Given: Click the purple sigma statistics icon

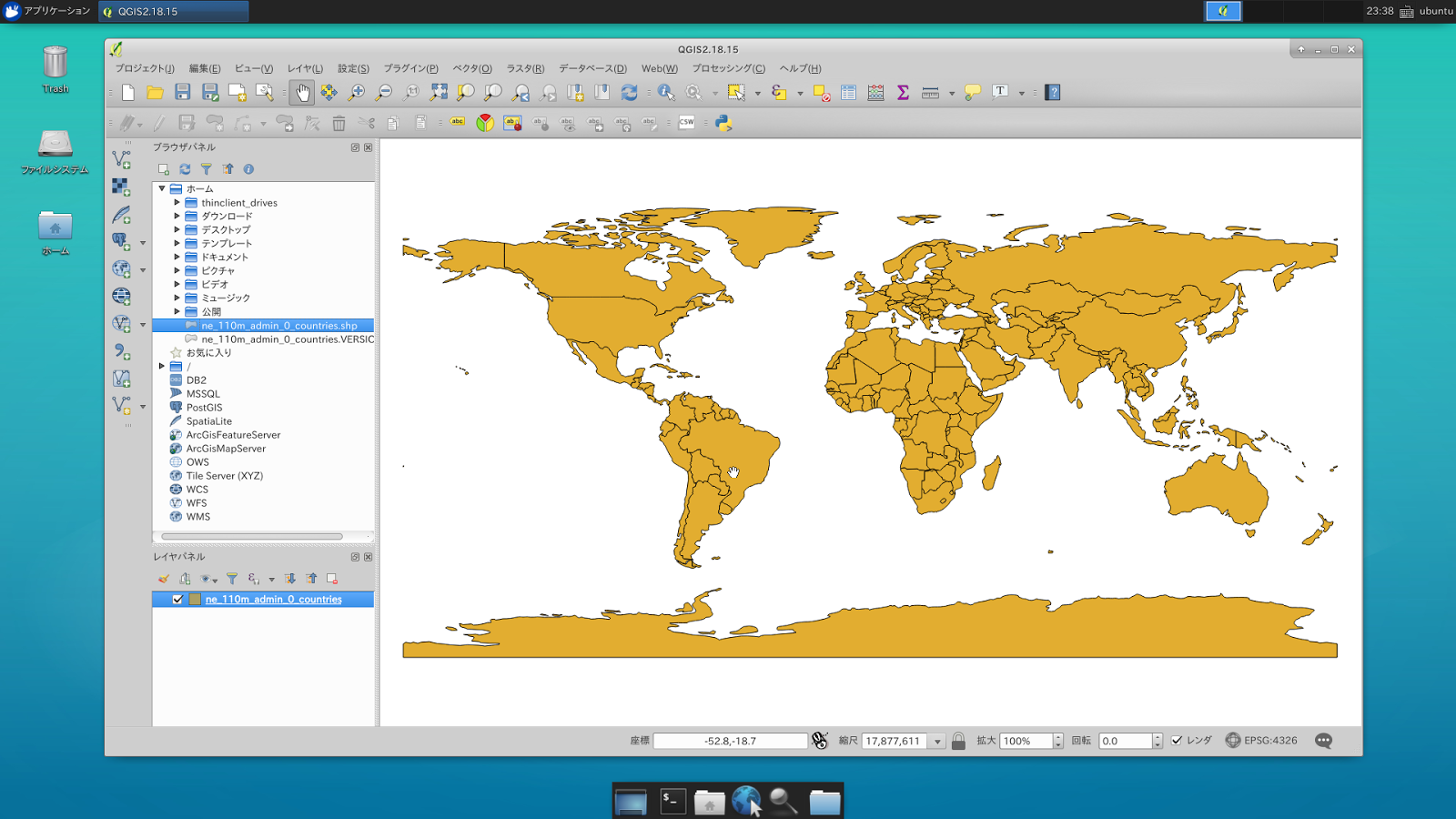Looking at the screenshot, I should tap(903, 92).
